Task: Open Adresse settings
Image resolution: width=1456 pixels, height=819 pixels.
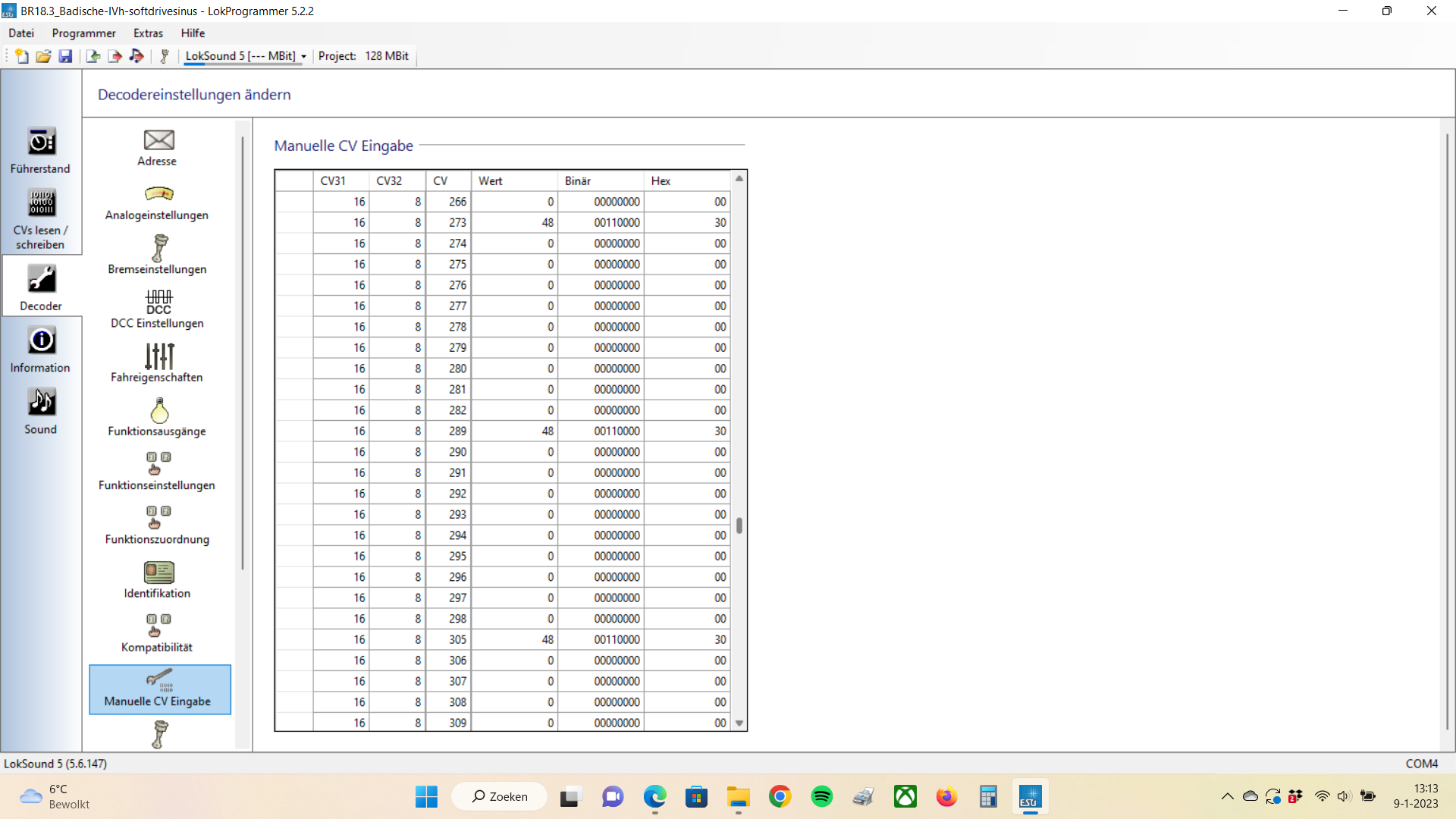Action: pos(158,148)
